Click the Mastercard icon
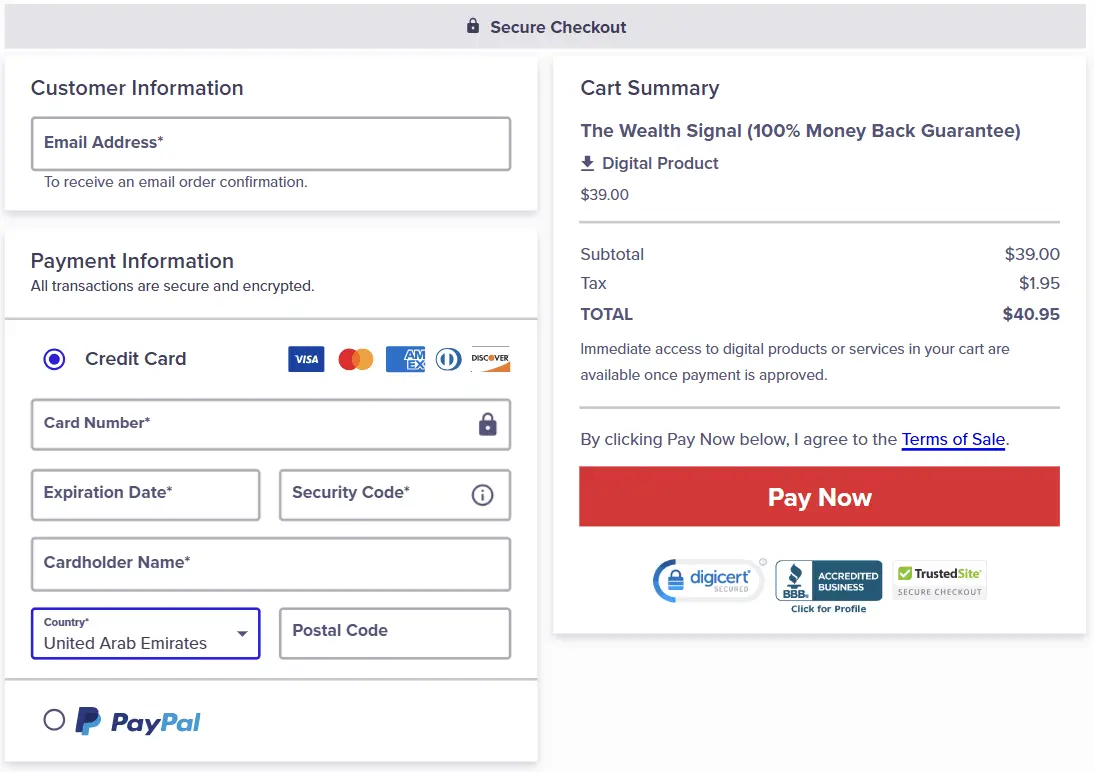This screenshot has height=772, width=1094. [355, 358]
